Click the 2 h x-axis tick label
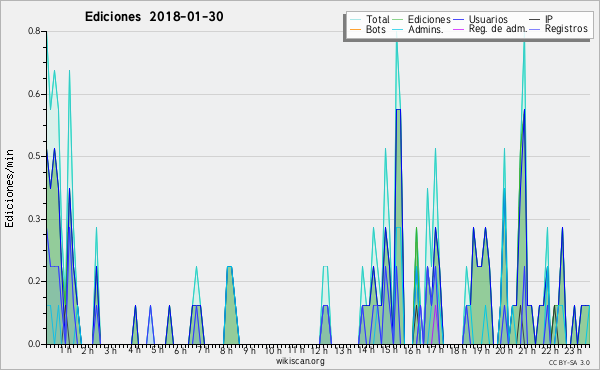 pos(88,350)
